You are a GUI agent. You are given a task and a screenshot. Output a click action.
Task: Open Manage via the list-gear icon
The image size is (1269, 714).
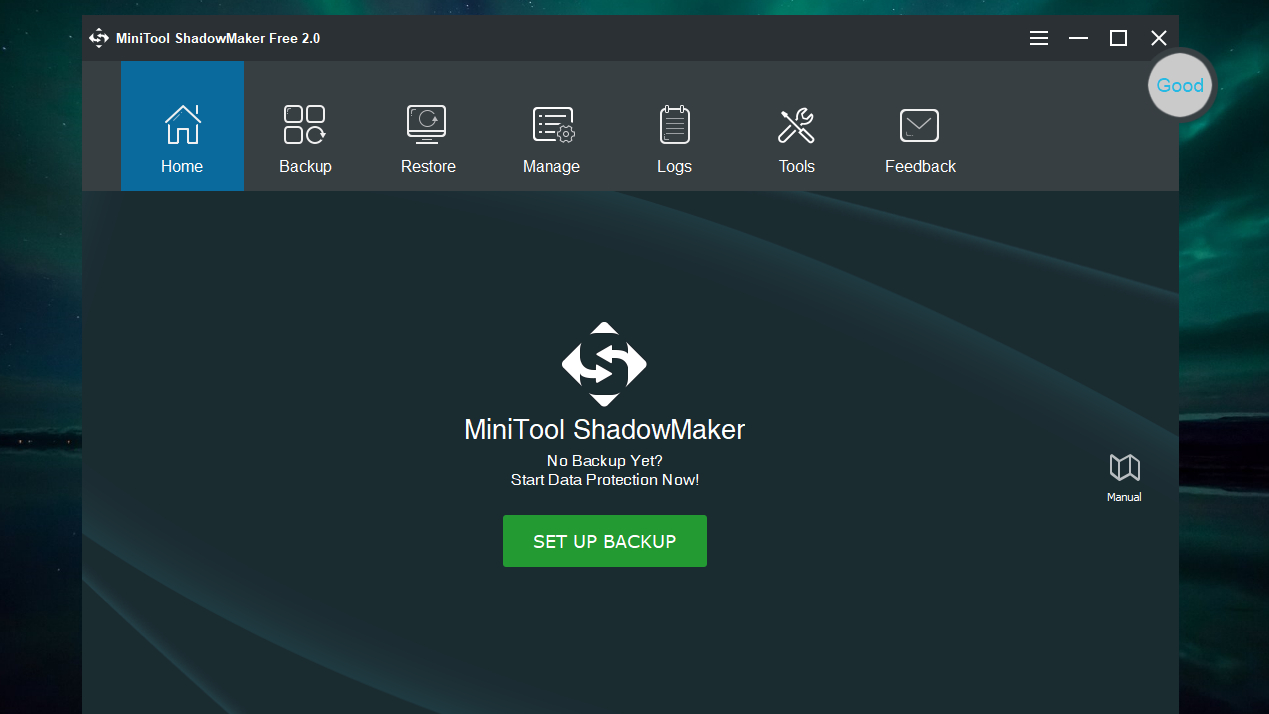click(x=552, y=125)
